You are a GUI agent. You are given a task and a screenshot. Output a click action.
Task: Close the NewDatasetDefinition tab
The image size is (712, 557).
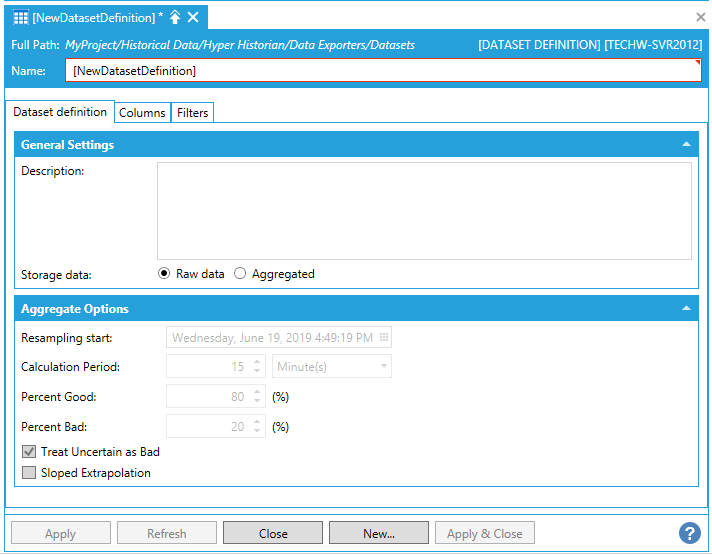[193, 17]
